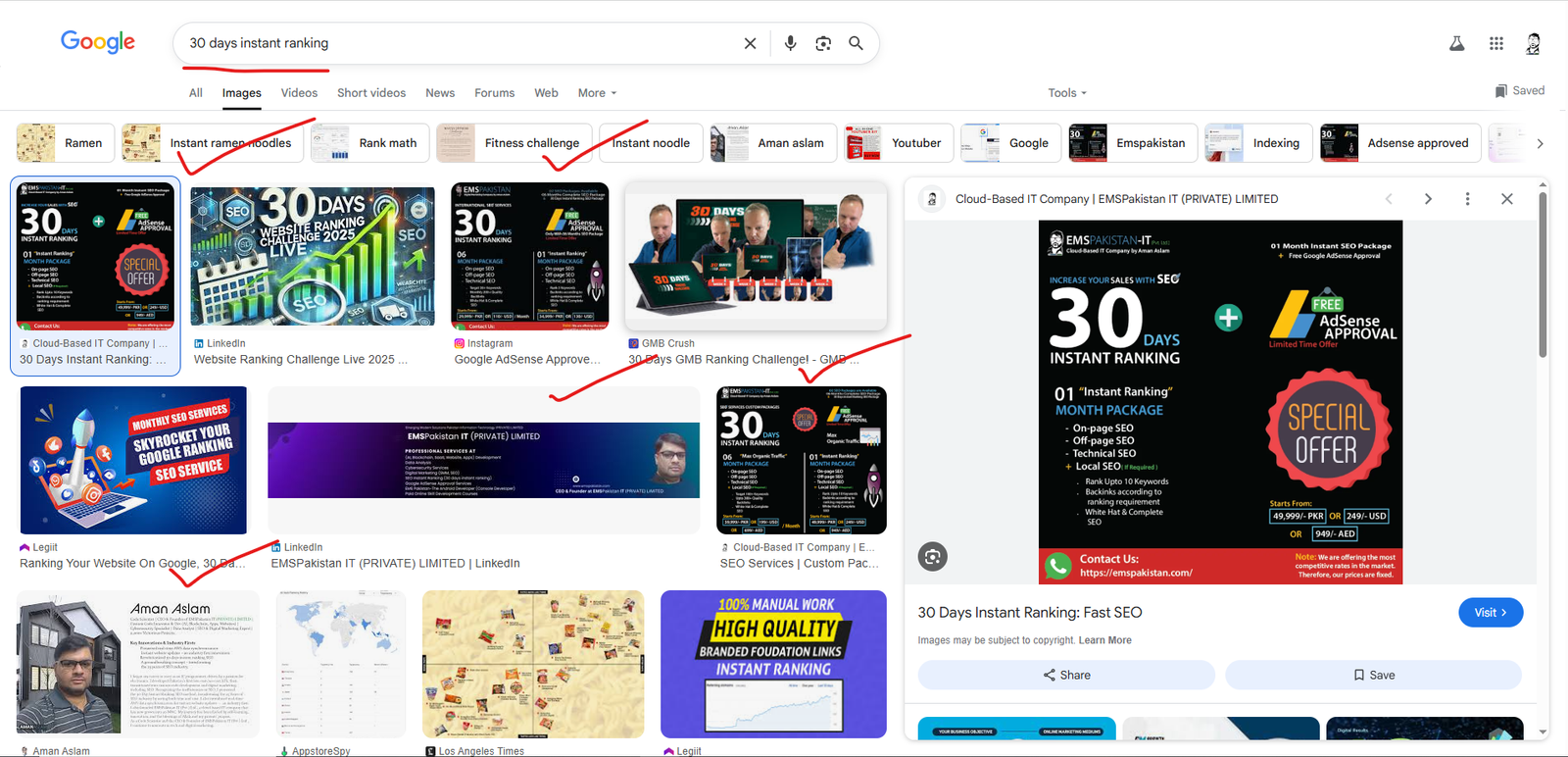Click the blue Visit button
This screenshot has height=757, width=1568.
(x=1491, y=613)
